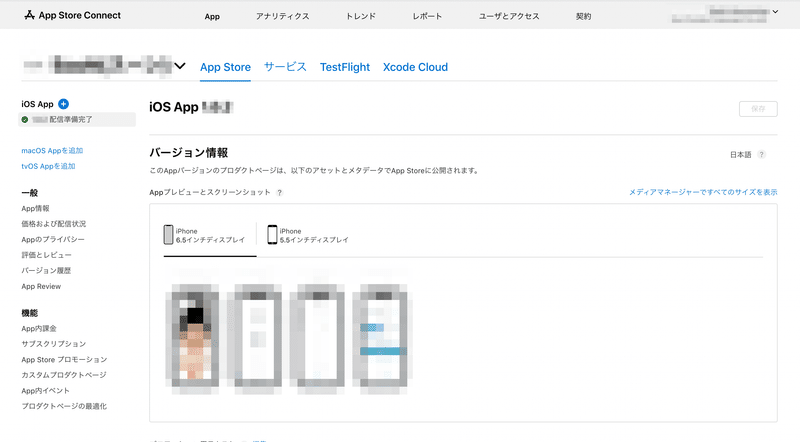800x442 pixels.
Task: Click macOS Appを追加 link
Action: [x=52, y=151]
